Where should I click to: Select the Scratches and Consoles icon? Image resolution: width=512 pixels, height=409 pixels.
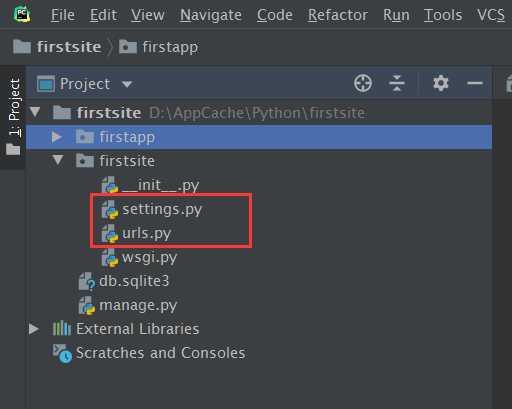[x=62, y=353]
